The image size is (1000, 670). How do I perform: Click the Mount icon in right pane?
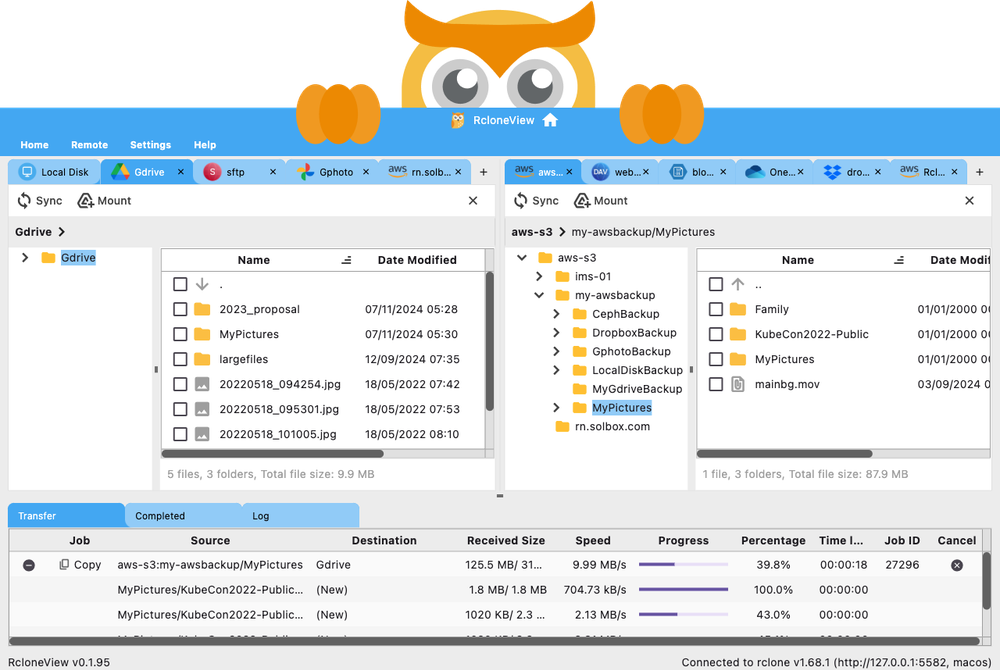pyautogui.click(x=582, y=201)
